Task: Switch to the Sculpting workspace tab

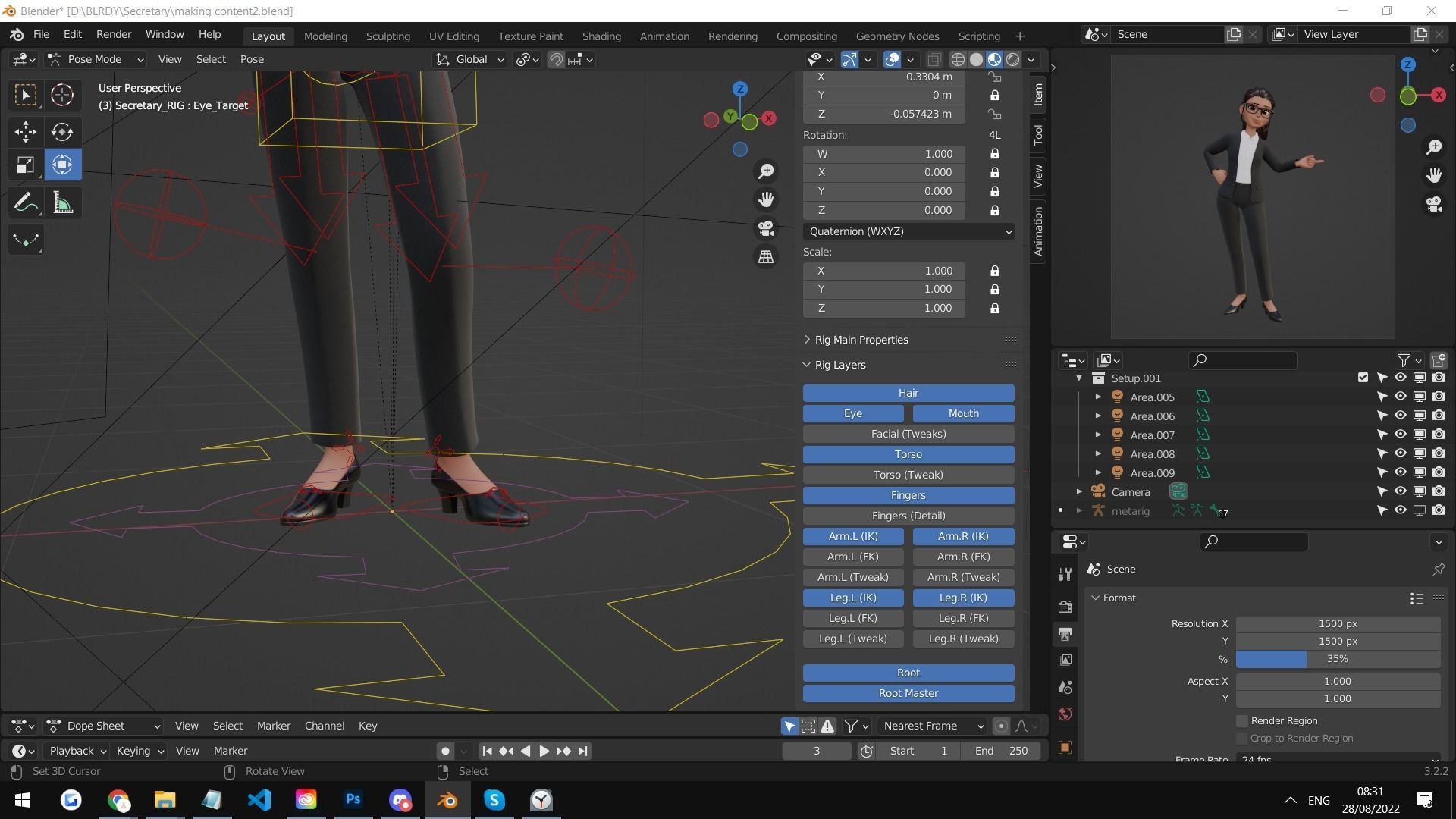Action: [388, 36]
